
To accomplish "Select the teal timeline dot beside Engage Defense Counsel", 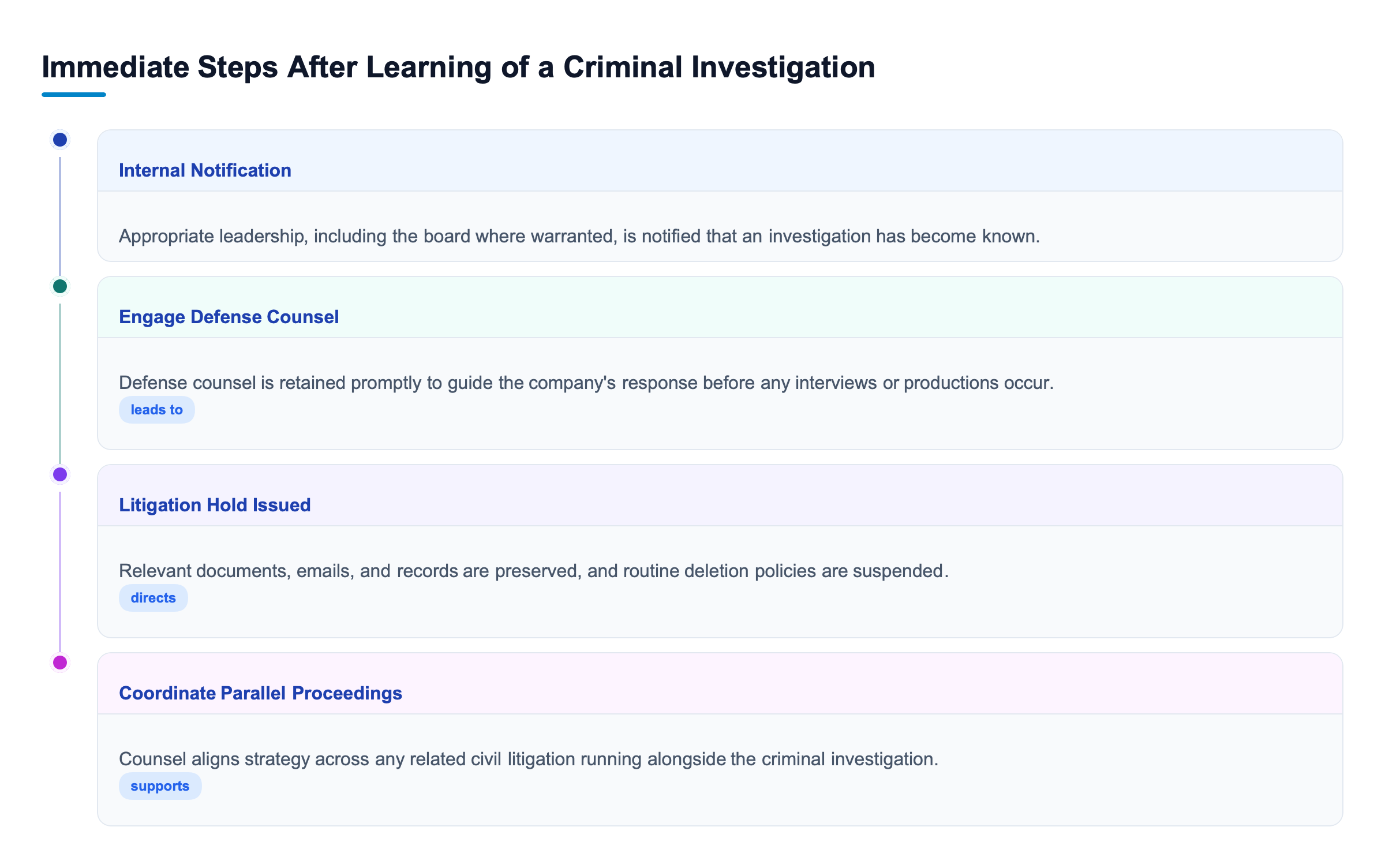I will (x=60, y=286).
